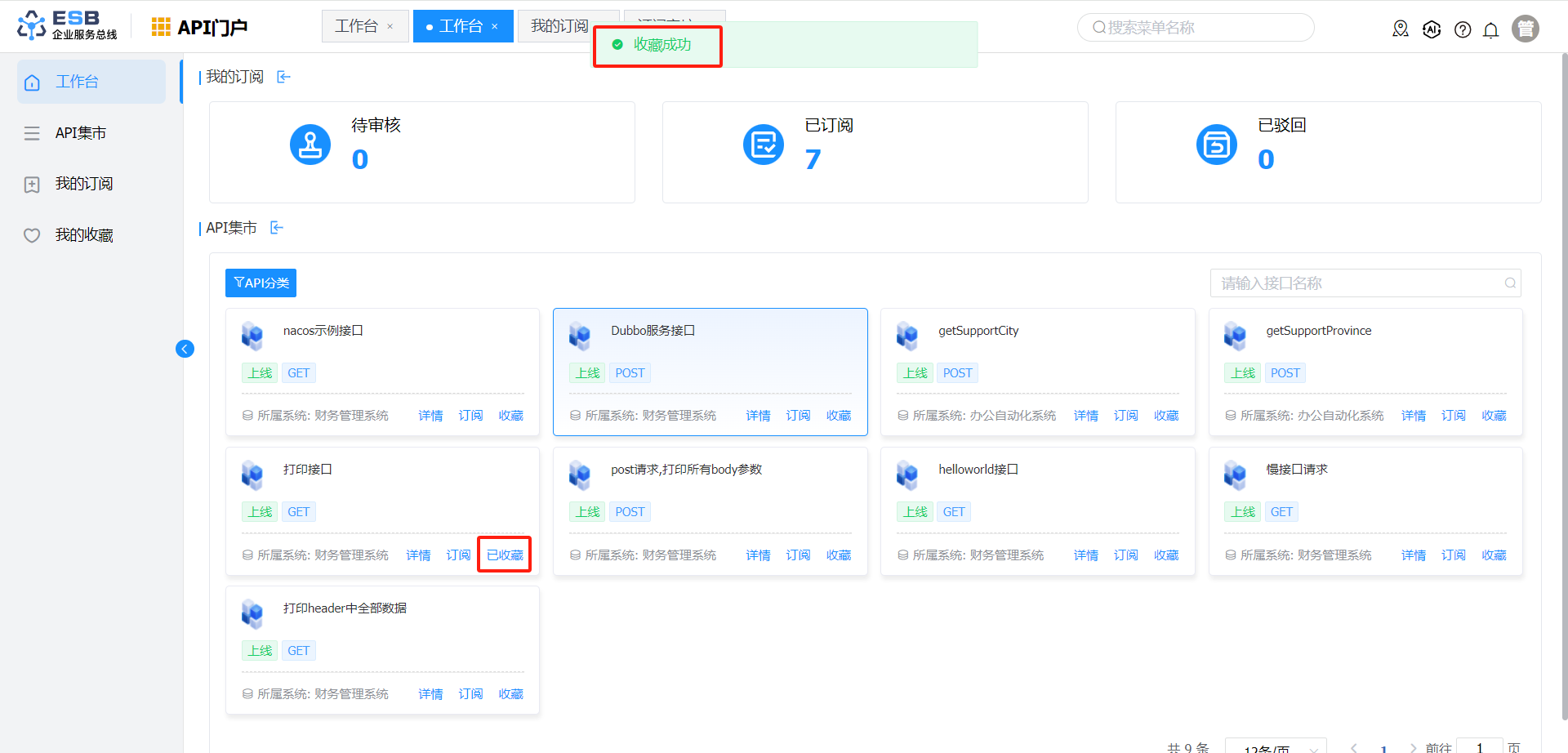Image resolution: width=1568 pixels, height=753 pixels.
Task: Favorite the Dubbo服务接口 card with 收藏
Action: tap(838, 416)
